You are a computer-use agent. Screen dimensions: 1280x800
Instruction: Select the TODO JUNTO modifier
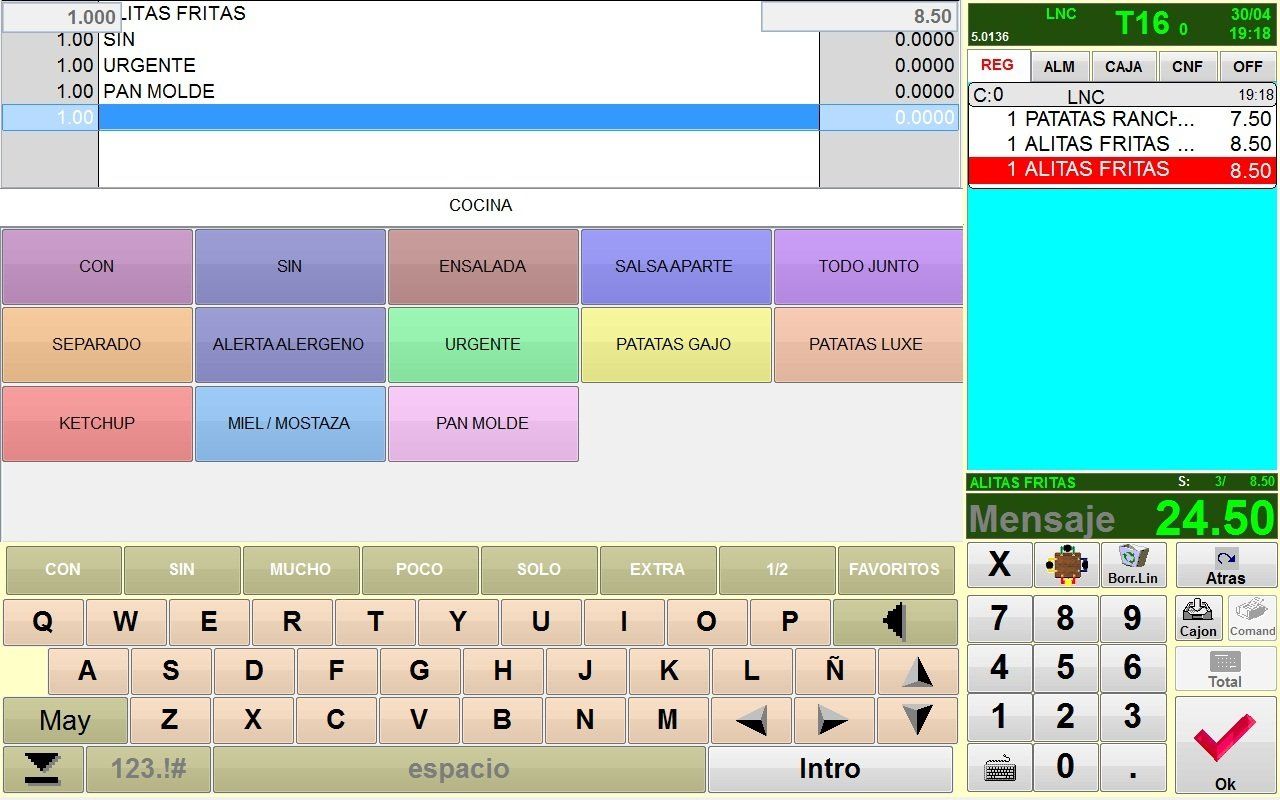(x=868, y=266)
